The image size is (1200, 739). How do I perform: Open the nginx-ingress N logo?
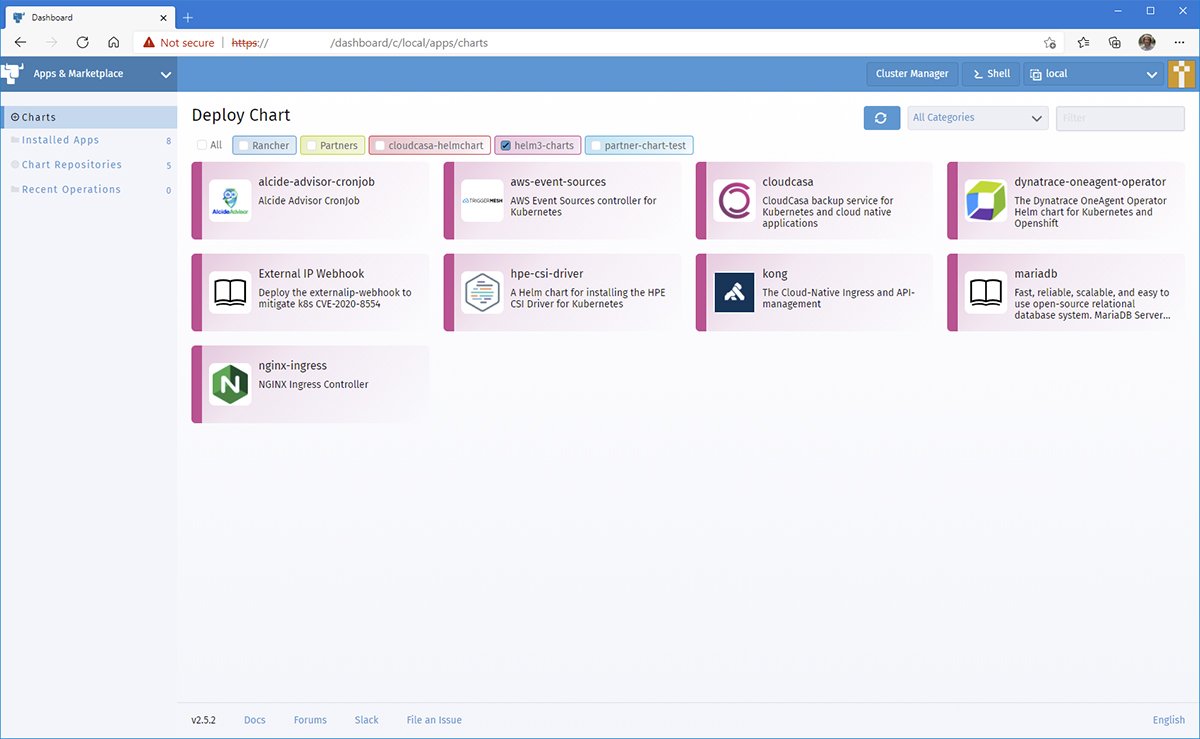coord(231,384)
